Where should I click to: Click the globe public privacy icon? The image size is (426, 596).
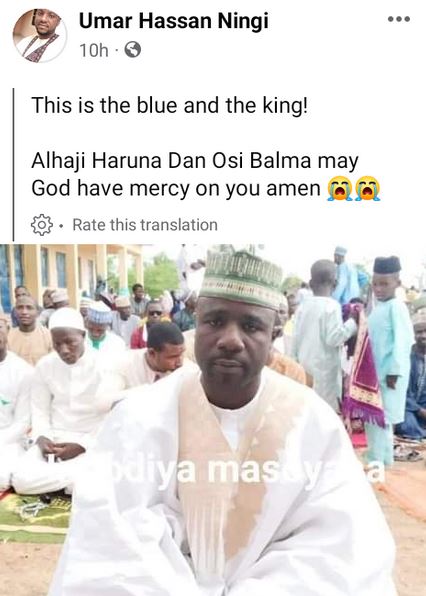point(133,50)
